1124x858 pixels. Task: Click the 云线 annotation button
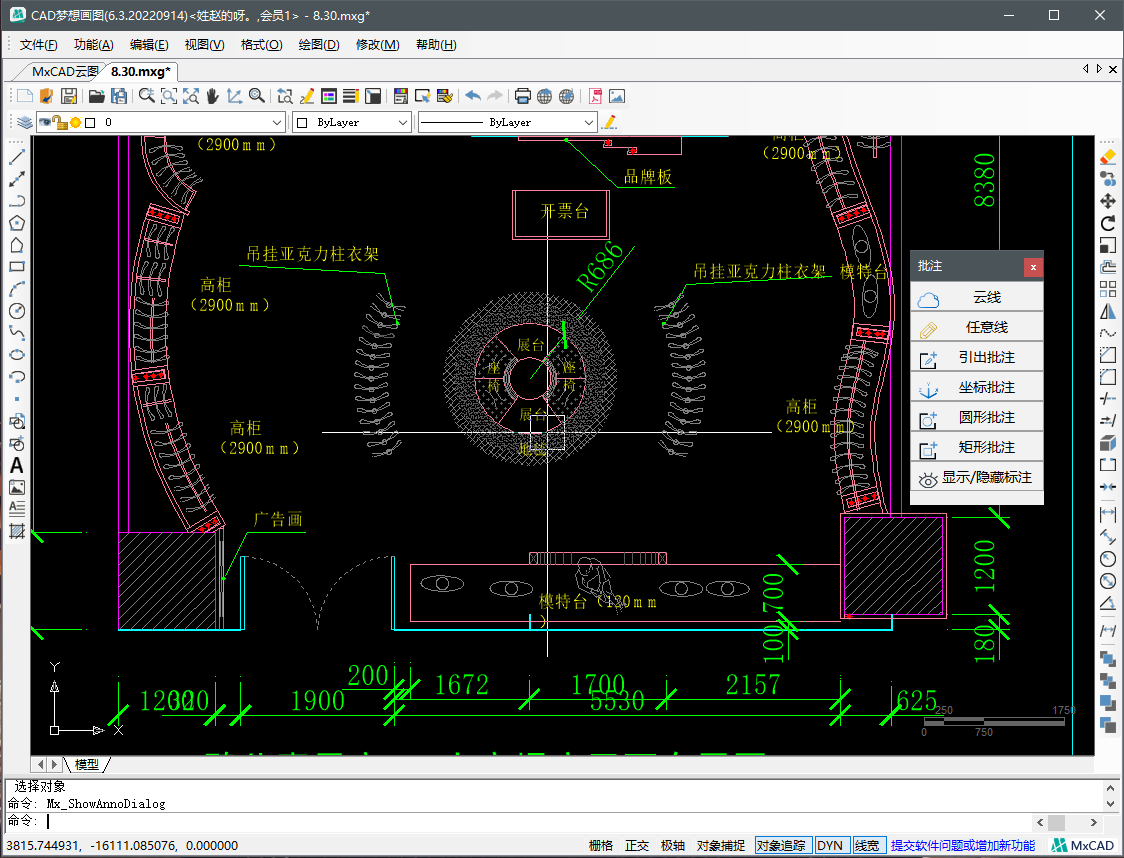(976, 297)
